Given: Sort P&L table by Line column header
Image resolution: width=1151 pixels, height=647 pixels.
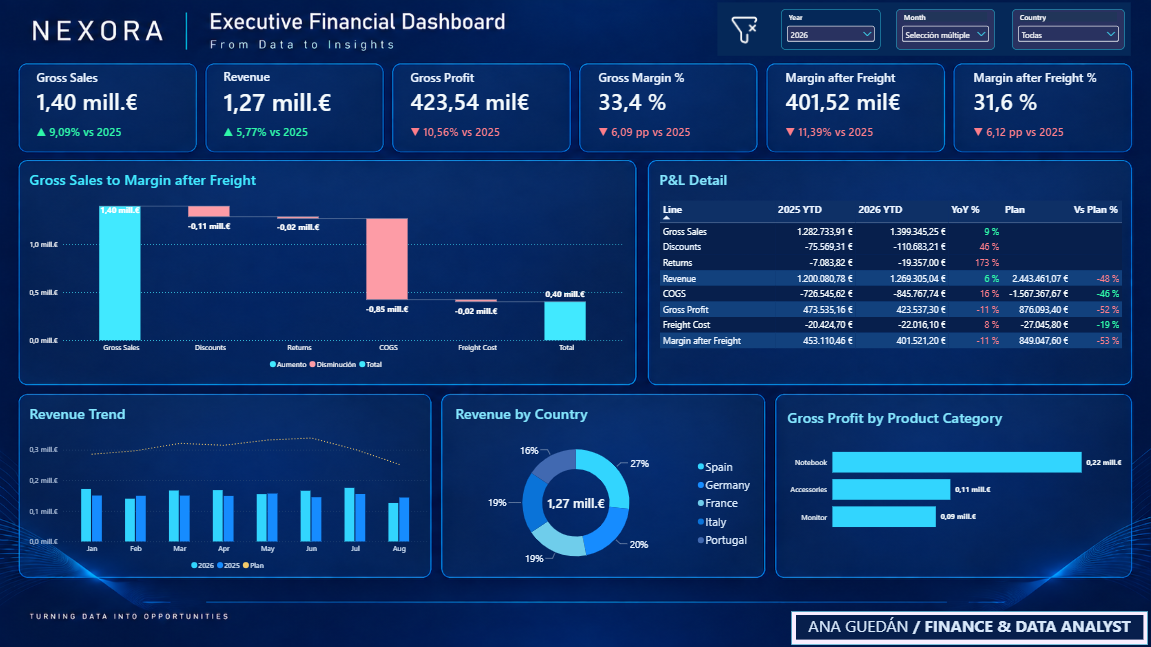Looking at the screenshot, I should click(x=672, y=209).
